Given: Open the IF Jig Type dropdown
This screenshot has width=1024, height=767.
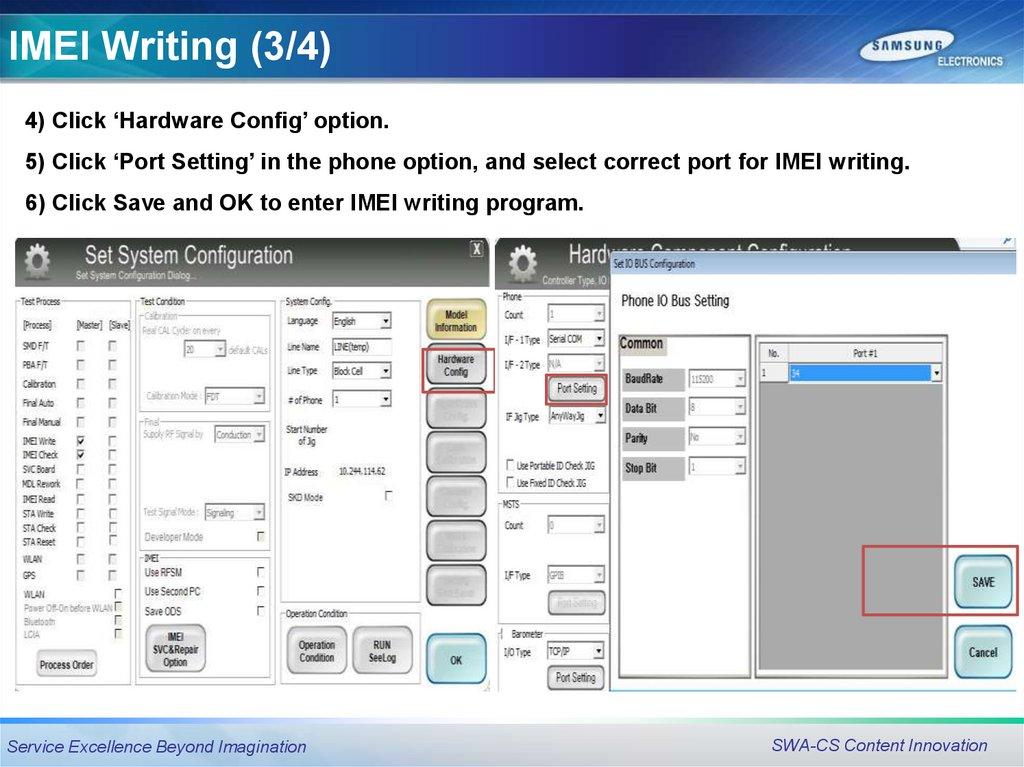Looking at the screenshot, I should [x=600, y=416].
